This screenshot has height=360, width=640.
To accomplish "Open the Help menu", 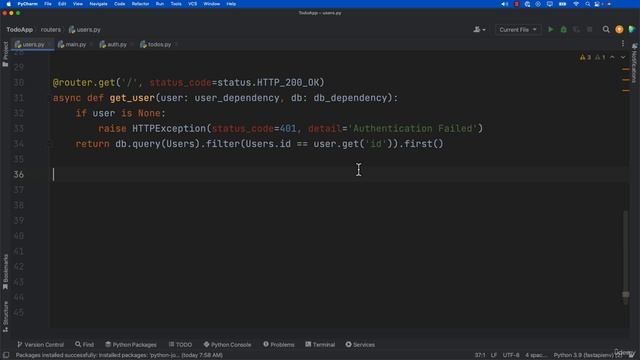I will click(x=231, y=4).
